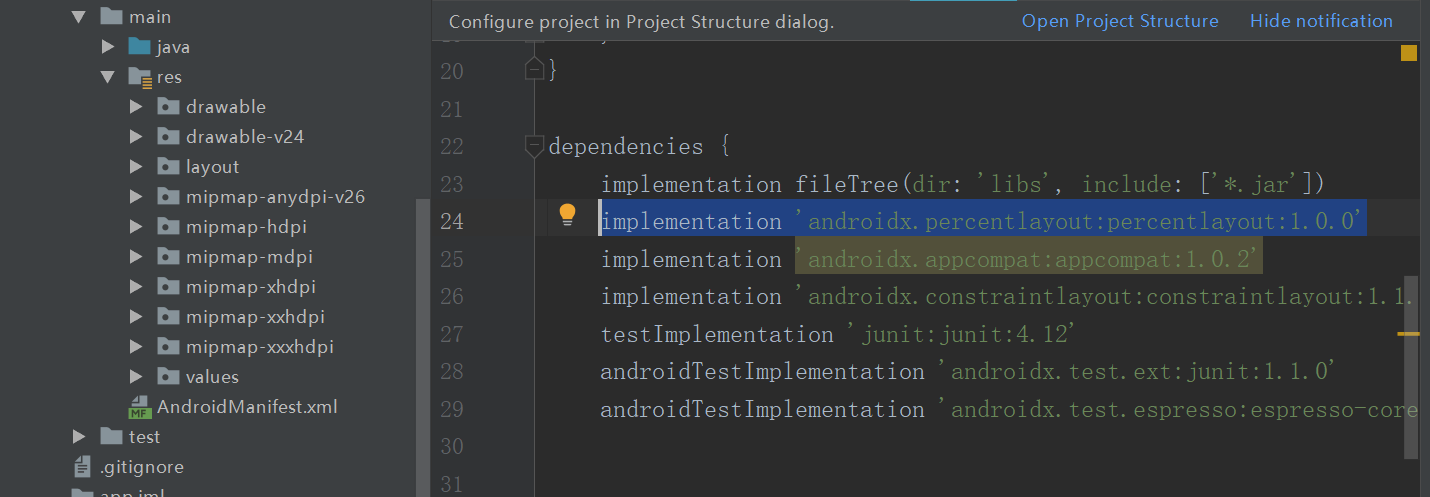Collapse the main folder tree arrow
Image resolution: width=1430 pixels, height=497 pixels.
(x=79, y=17)
